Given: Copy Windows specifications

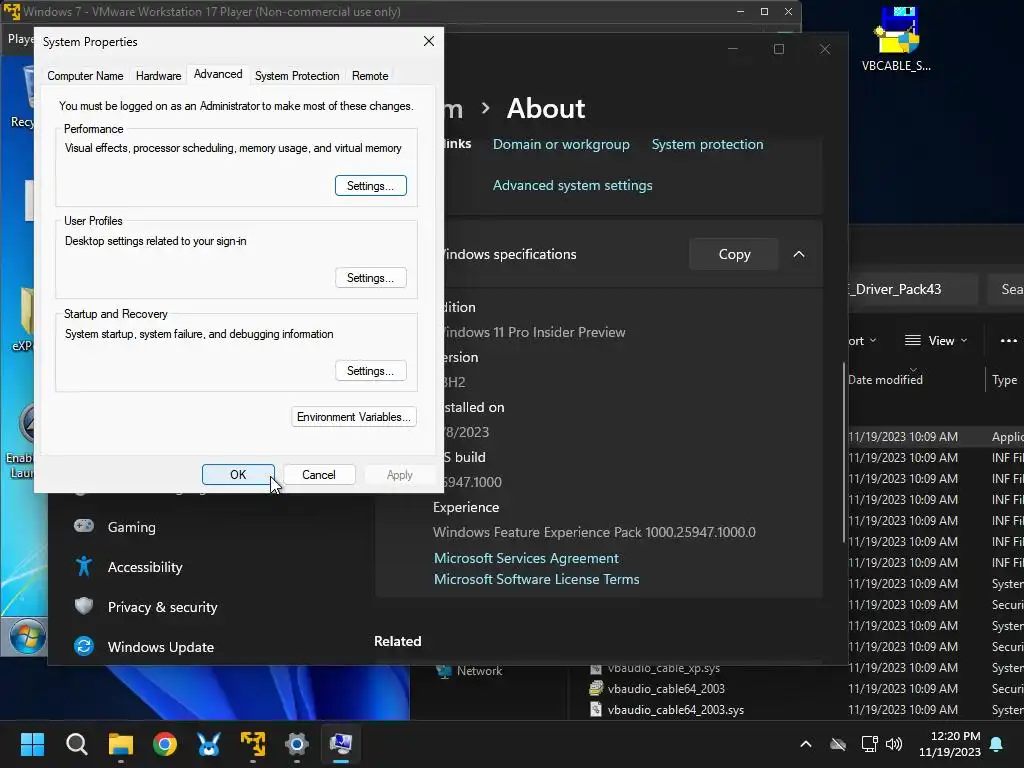Looking at the screenshot, I should (x=734, y=254).
